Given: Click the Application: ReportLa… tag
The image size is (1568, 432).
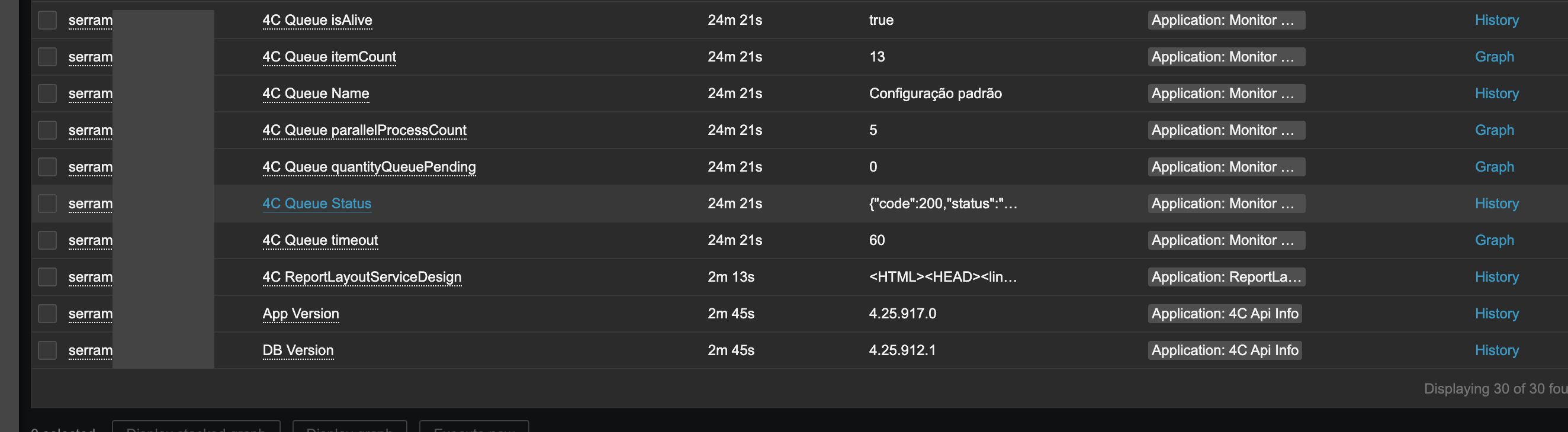Looking at the screenshot, I should pos(1225,277).
